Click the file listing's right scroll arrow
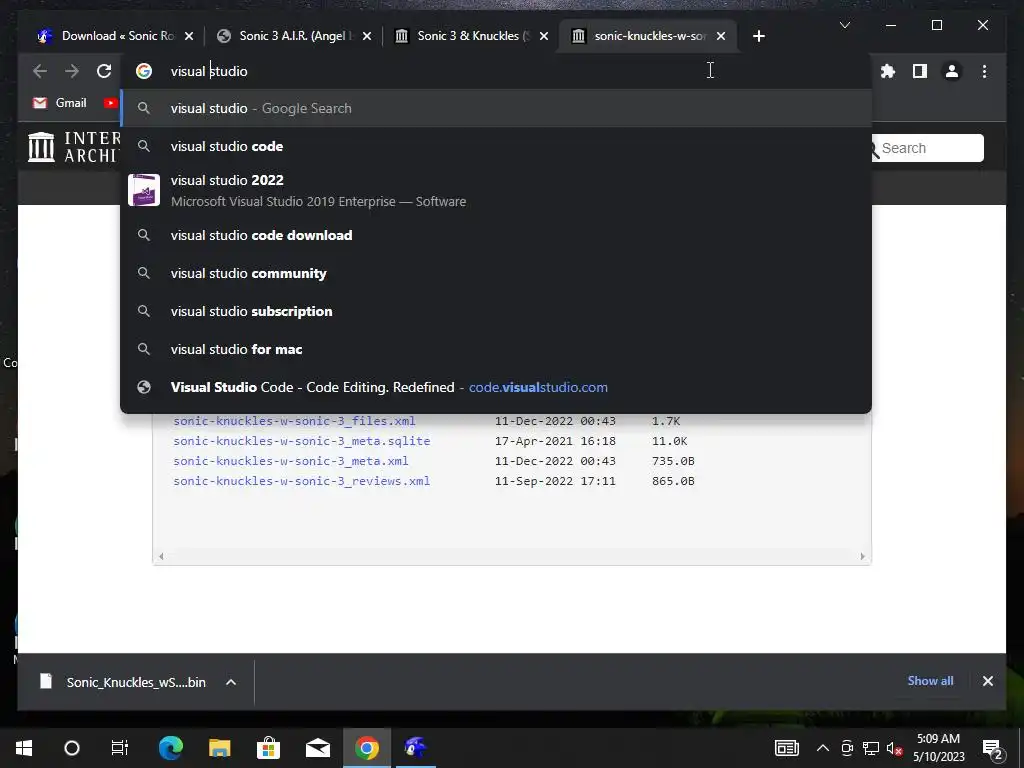 (863, 556)
